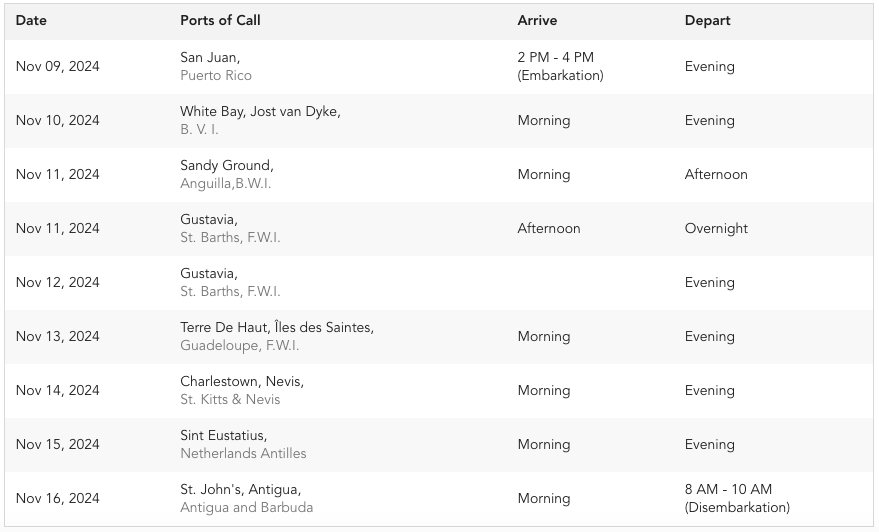
Task: Select St. John's, Antigua port
Action: 240,489
